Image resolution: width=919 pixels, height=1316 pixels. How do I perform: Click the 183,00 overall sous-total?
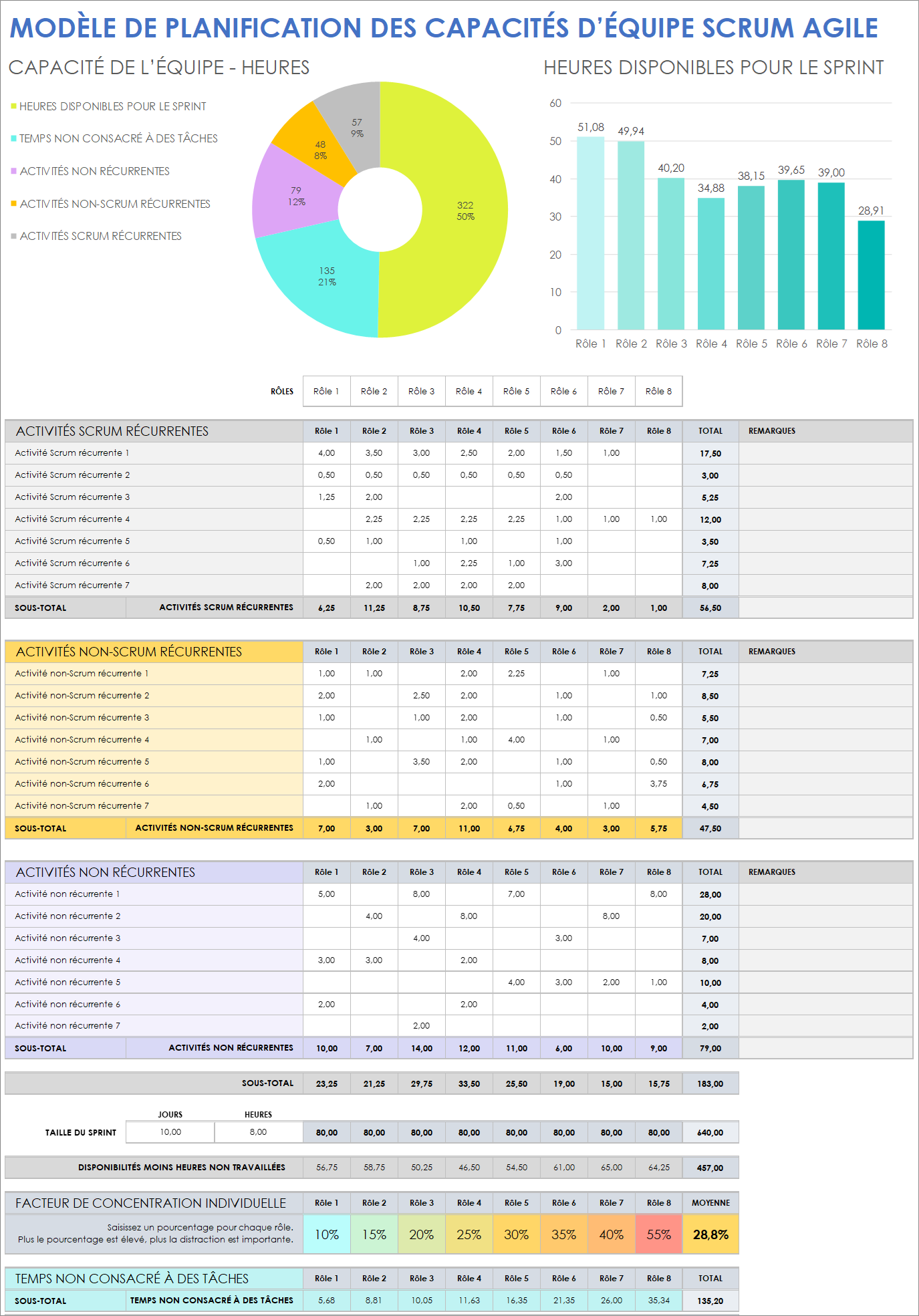point(710,1083)
